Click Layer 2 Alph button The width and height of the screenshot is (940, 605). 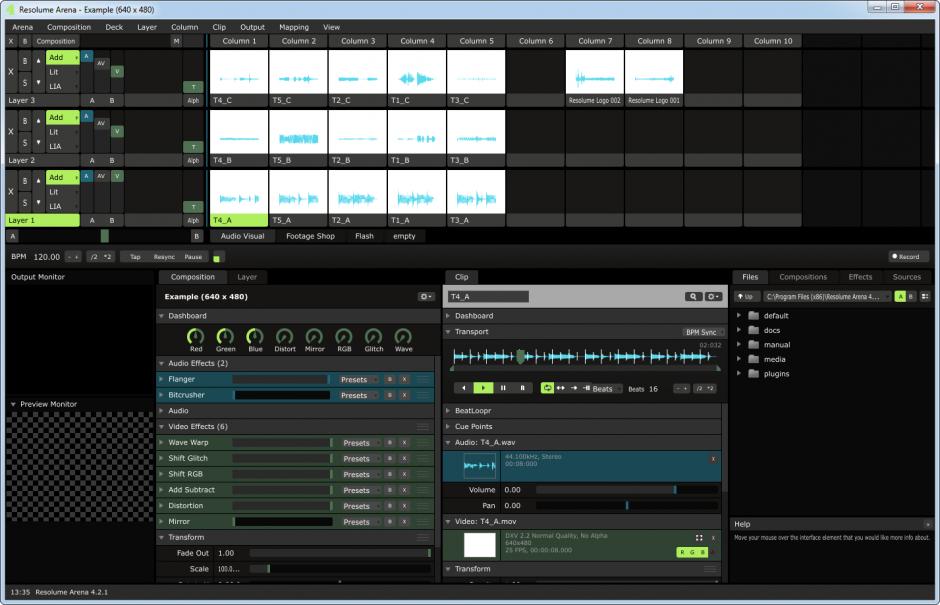click(193, 161)
